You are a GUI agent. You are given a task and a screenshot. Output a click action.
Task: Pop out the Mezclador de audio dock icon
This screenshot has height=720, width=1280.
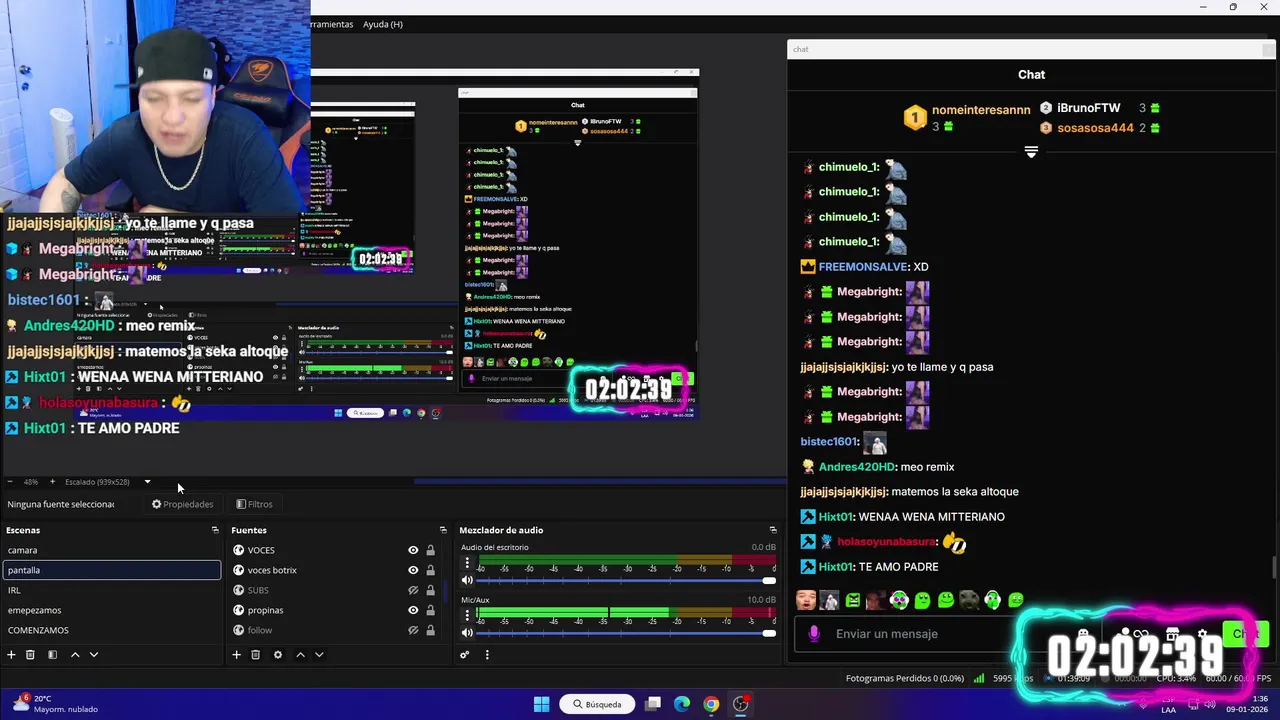click(x=773, y=530)
